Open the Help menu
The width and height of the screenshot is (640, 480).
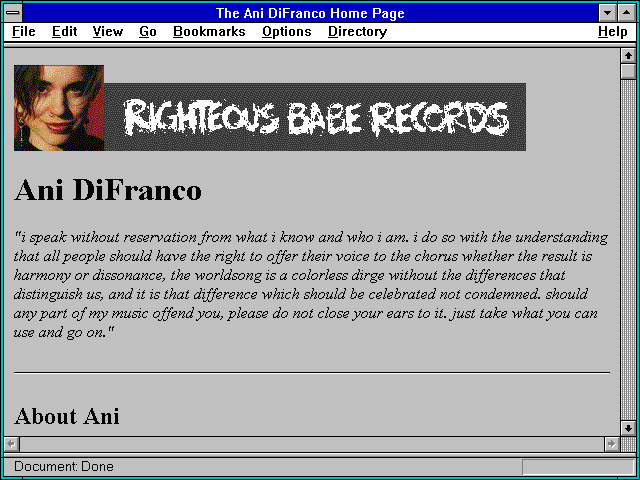coord(613,32)
